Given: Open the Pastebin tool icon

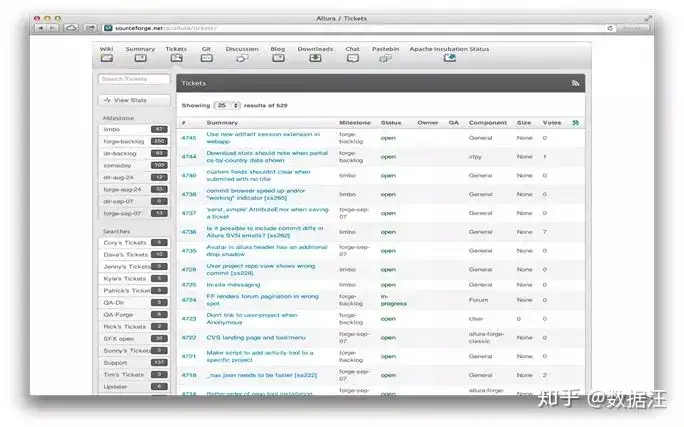Looking at the screenshot, I should click(x=385, y=58).
